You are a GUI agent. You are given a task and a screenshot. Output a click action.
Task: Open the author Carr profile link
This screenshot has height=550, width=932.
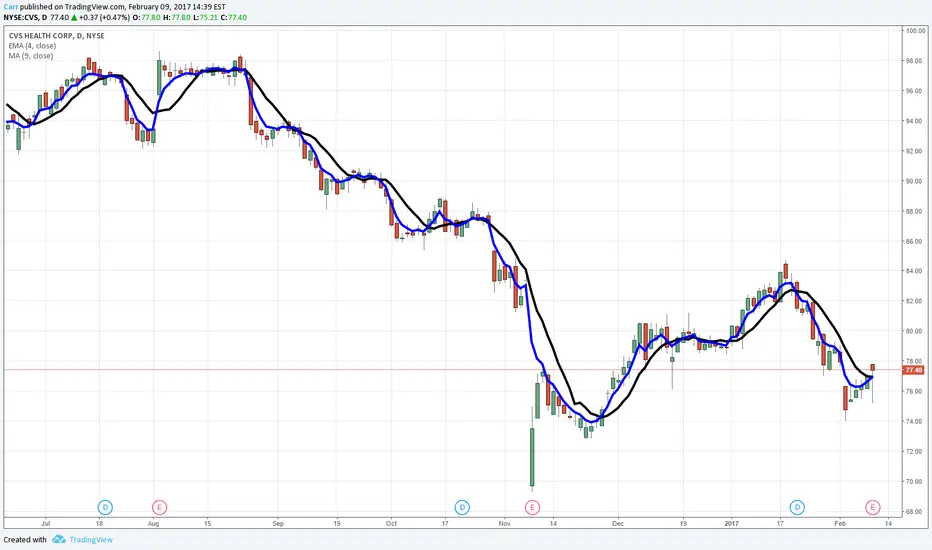(10, 7)
